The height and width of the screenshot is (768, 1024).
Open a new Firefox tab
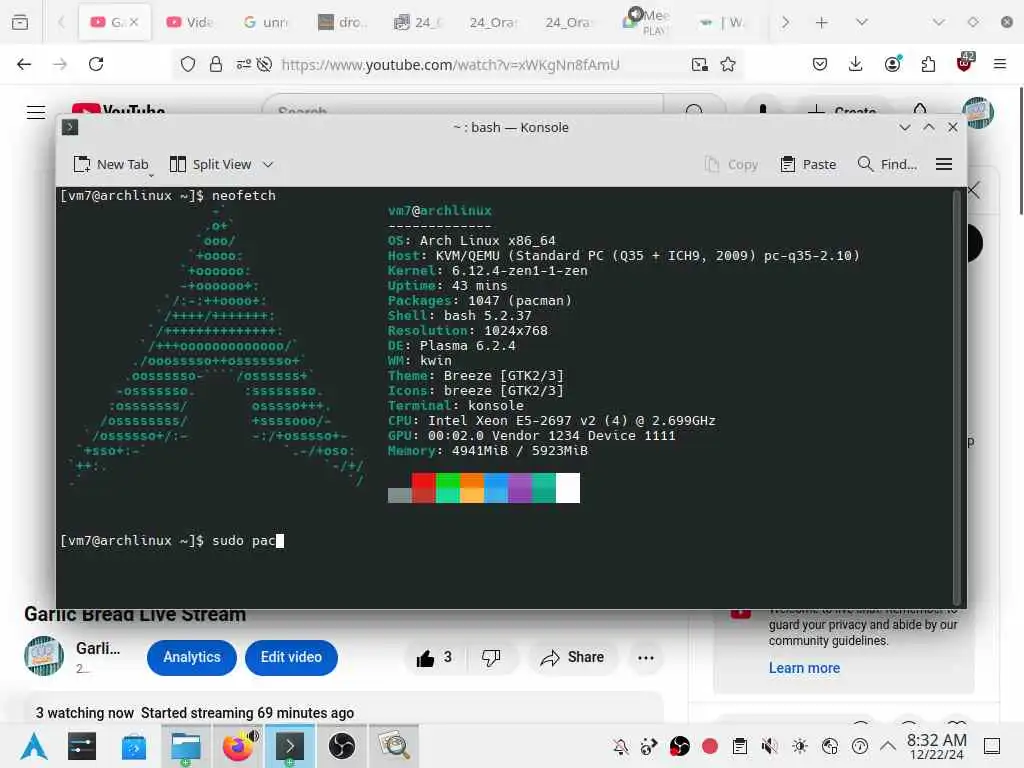822,22
